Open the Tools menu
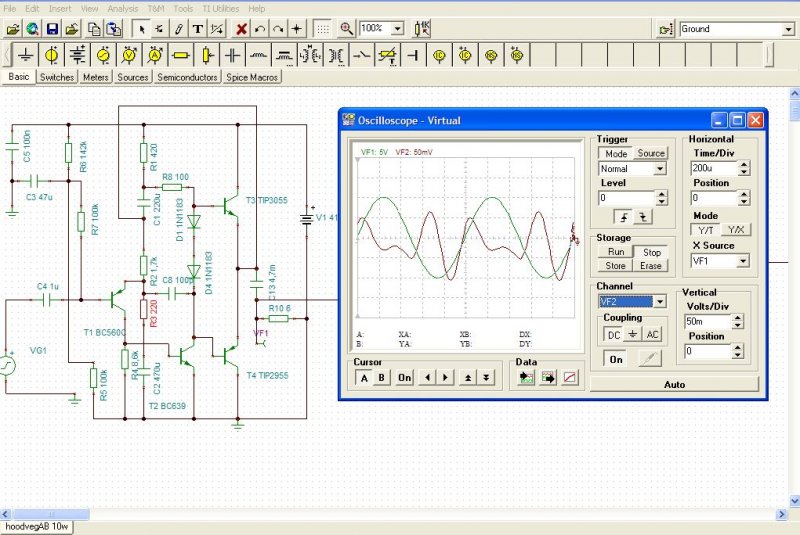This screenshot has height=535, width=800. point(183,9)
